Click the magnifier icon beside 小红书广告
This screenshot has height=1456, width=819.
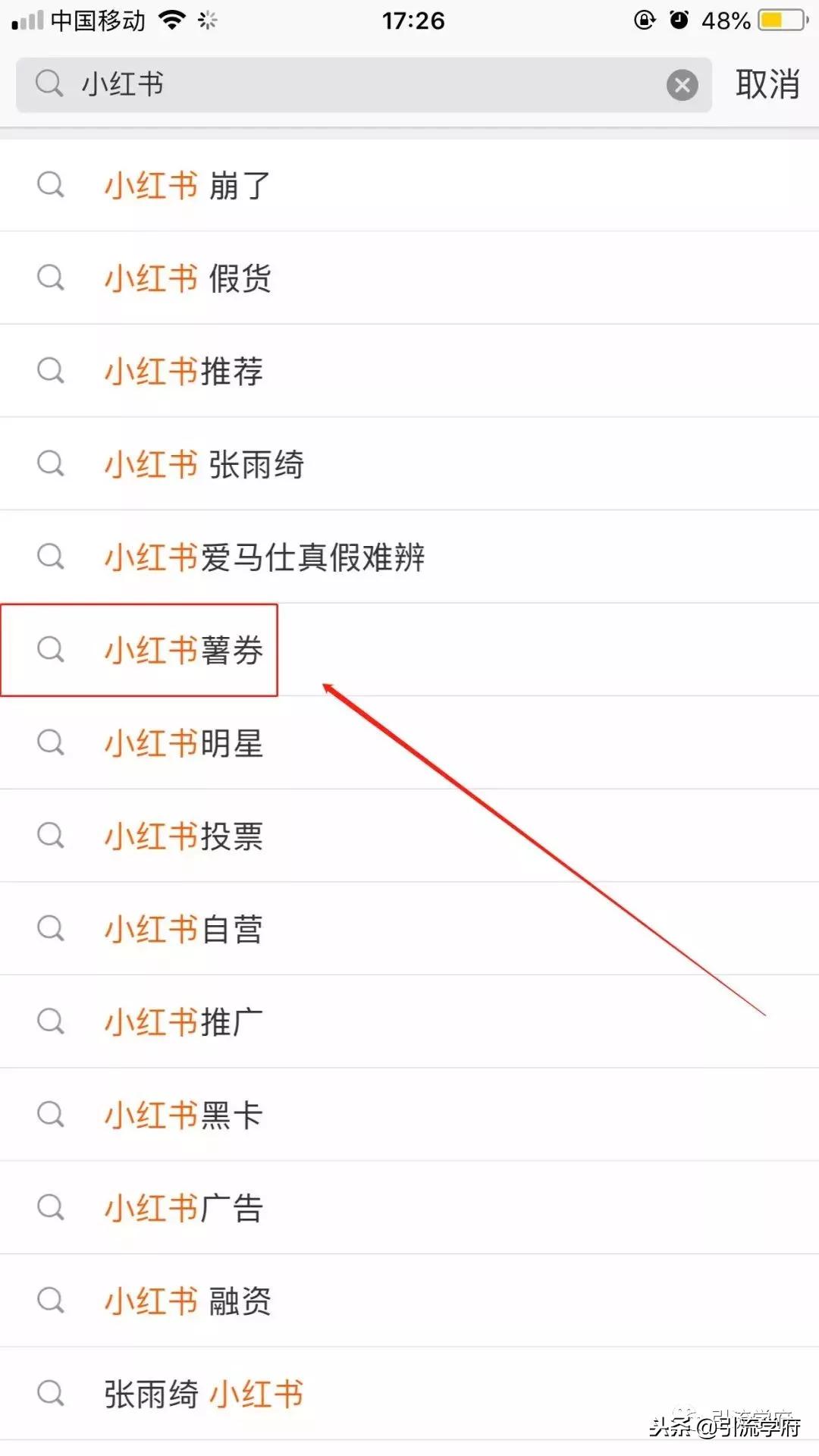(51, 1208)
